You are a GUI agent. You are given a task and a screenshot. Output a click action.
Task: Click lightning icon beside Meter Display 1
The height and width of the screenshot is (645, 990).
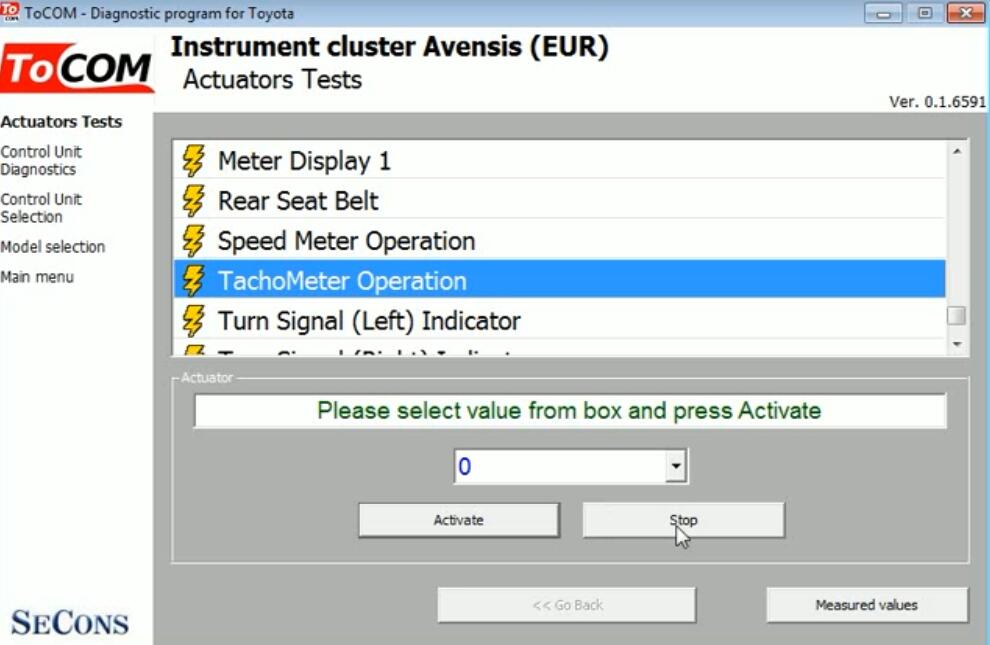[193, 160]
